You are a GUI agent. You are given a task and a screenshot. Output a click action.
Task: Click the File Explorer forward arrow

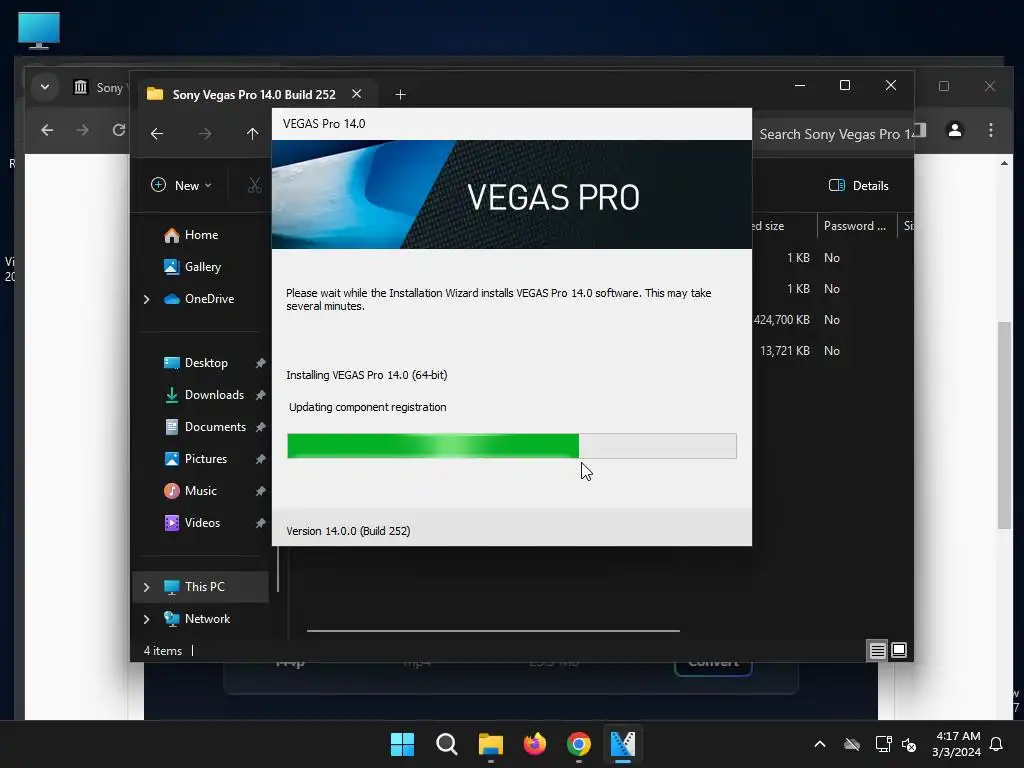pyautogui.click(x=205, y=134)
